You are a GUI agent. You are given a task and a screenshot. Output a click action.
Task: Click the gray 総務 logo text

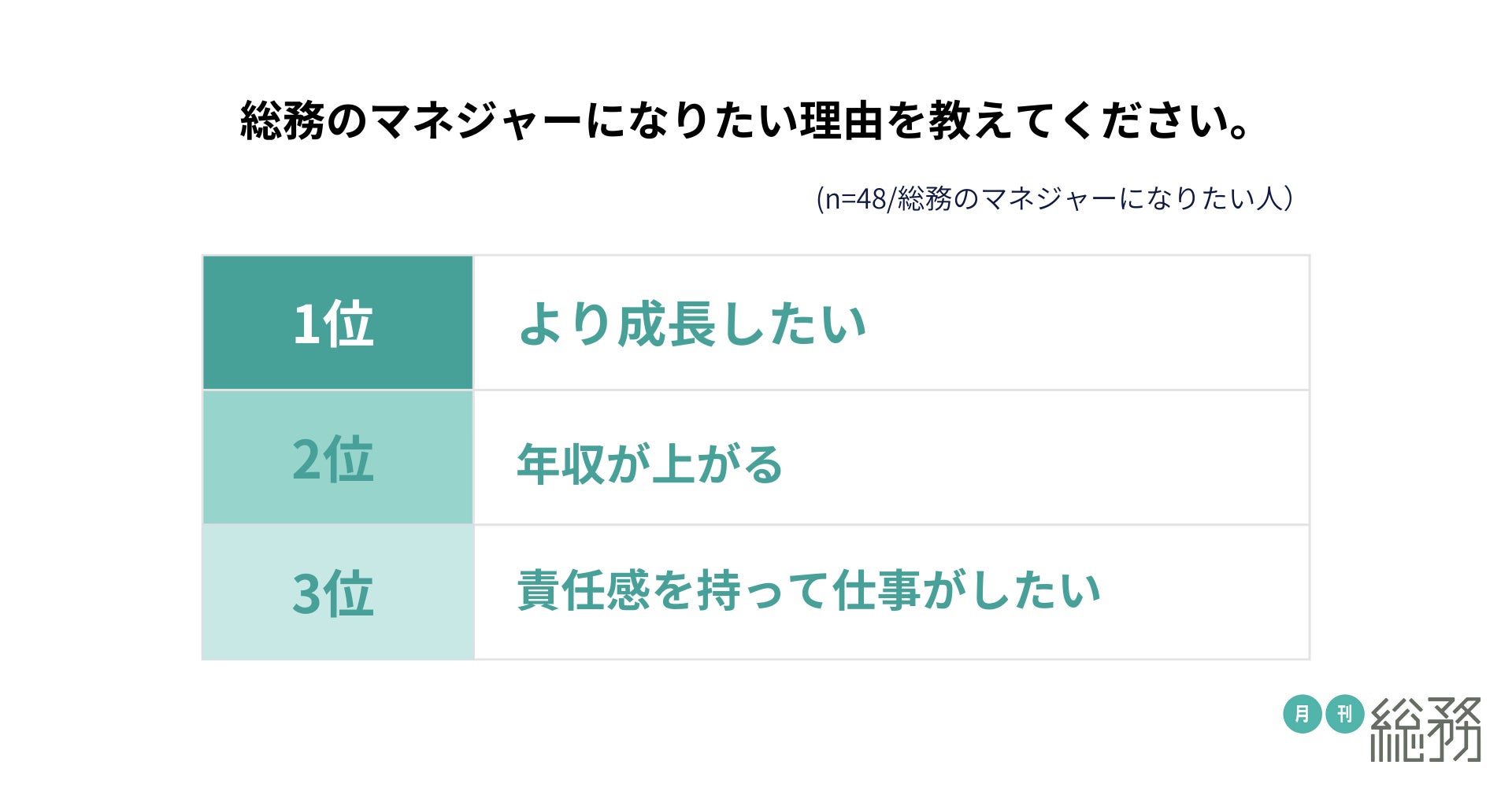click(x=1425, y=729)
